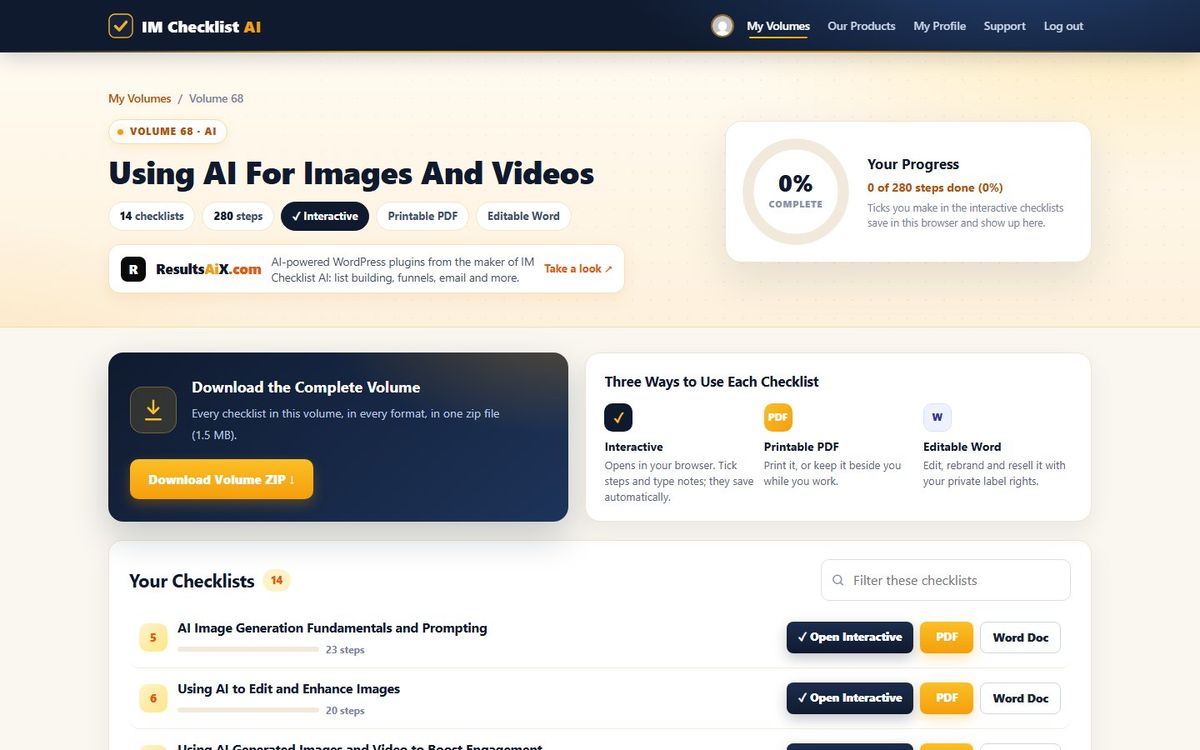Viewport: 1200px width, 750px height.
Task: Follow the Take a look link
Action: pyautogui.click(x=578, y=269)
